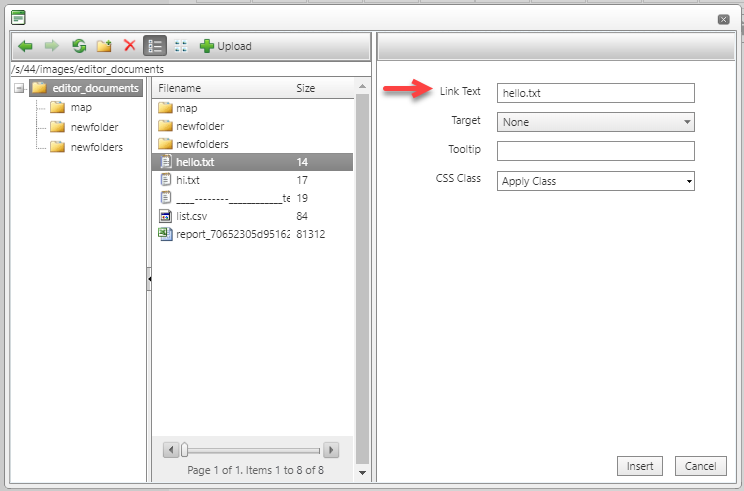Viewport: 744px width, 491px height.
Task: Switch to list view mode
Action: point(155,46)
